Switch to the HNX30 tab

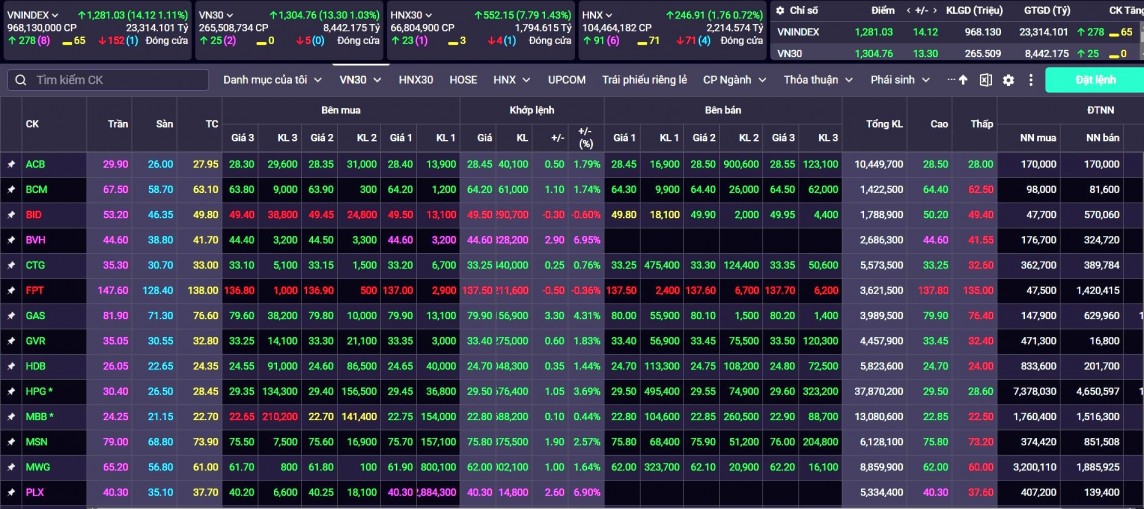pyautogui.click(x=416, y=80)
